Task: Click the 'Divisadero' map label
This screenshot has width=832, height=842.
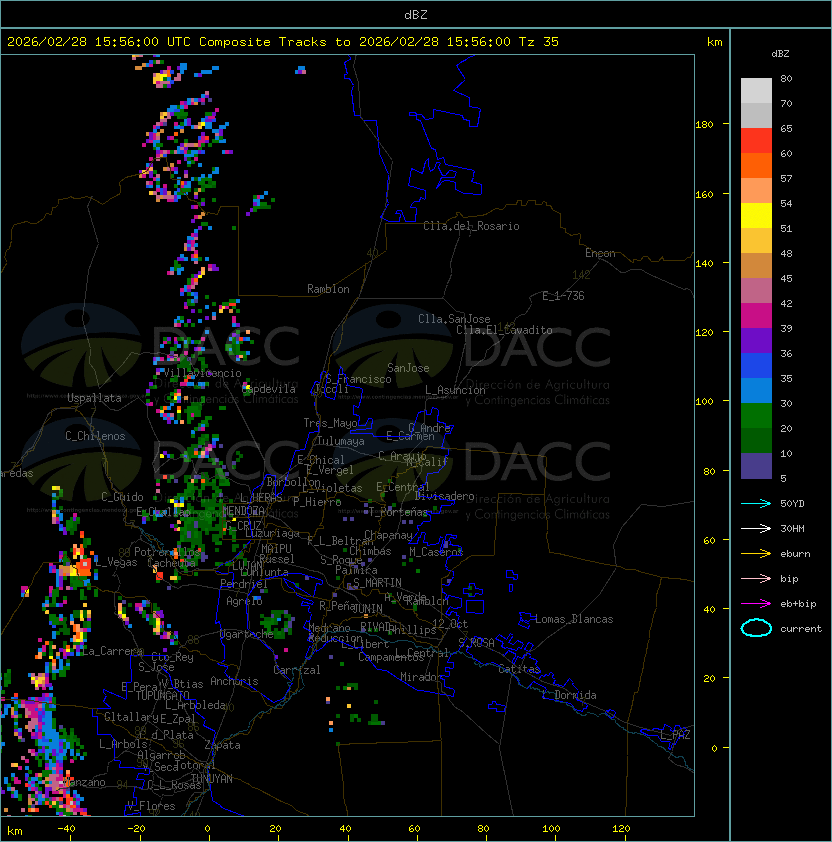Action: coord(445,496)
